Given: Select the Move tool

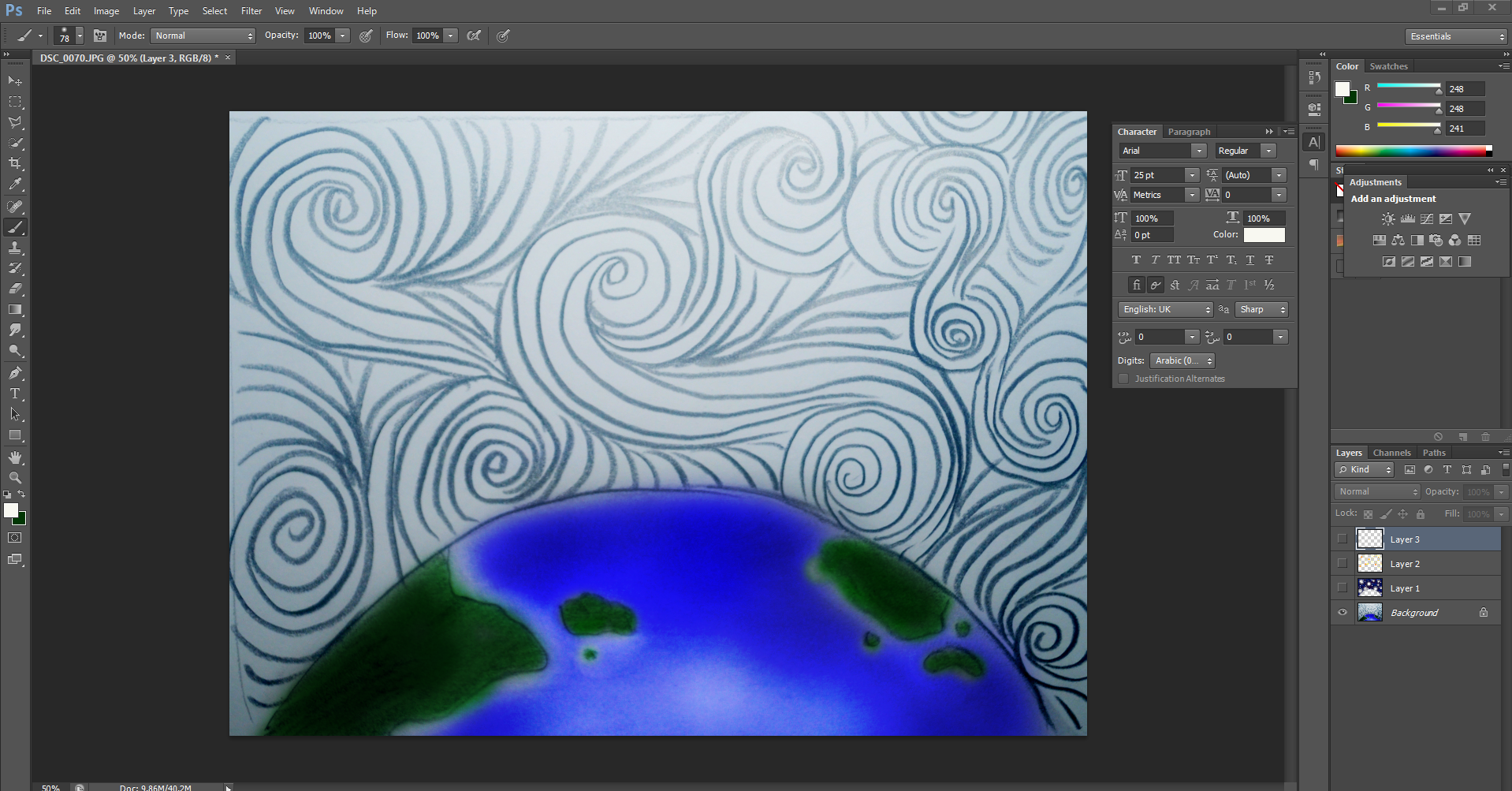Looking at the screenshot, I should pyautogui.click(x=15, y=81).
